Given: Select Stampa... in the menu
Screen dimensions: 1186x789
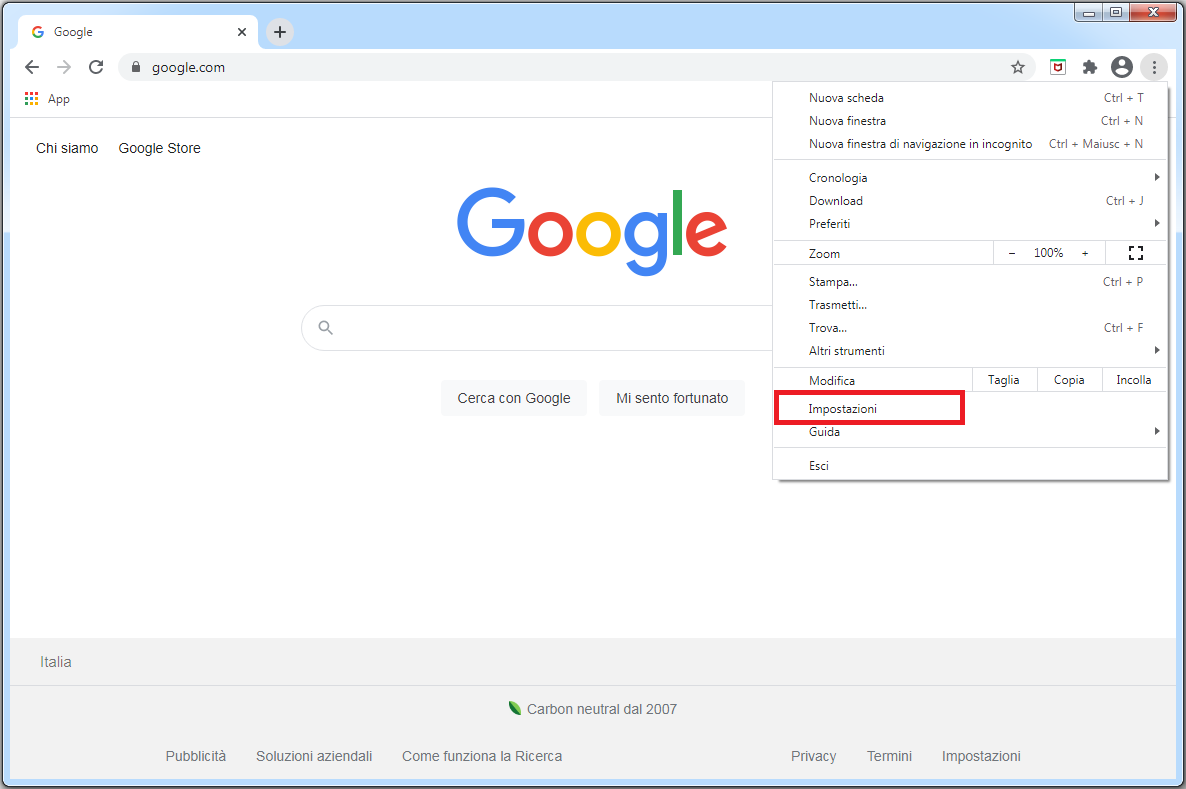Looking at the screenshot, I should [970, 282].
